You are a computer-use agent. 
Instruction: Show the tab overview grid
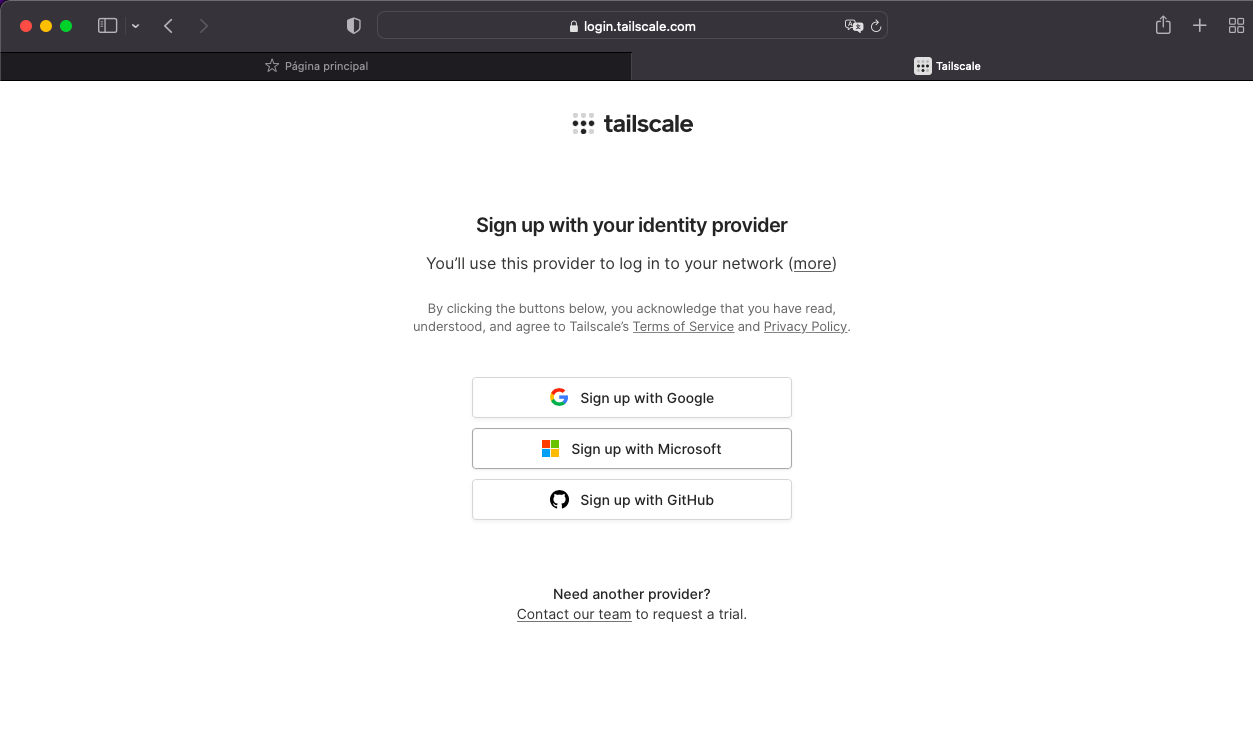1236,26
